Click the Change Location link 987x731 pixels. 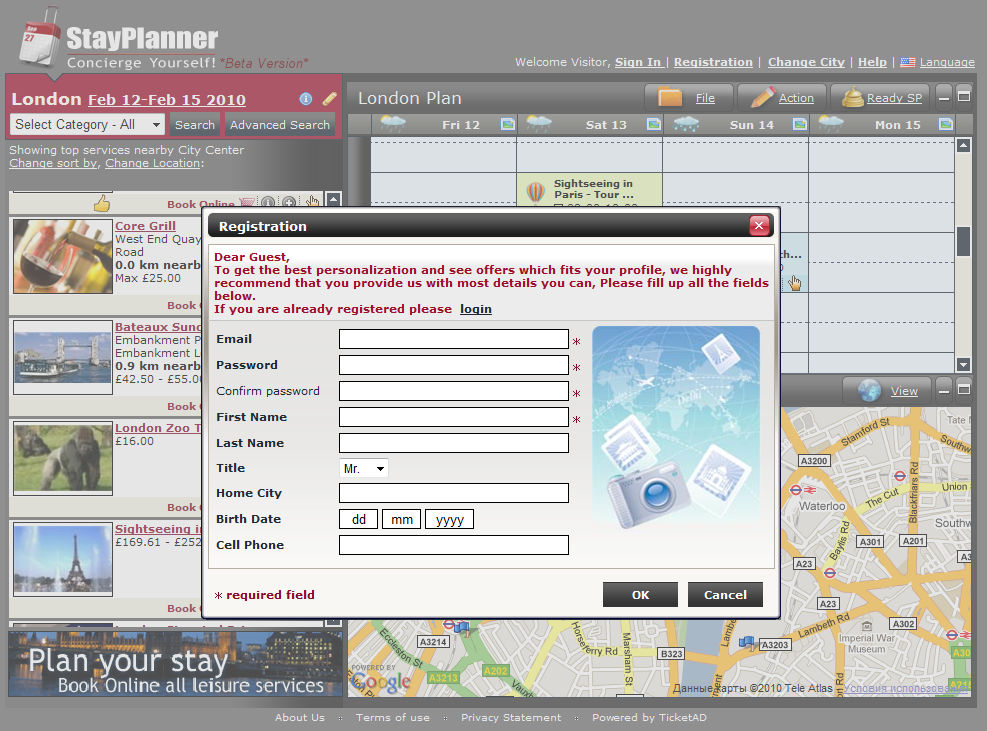coord(153,163)
